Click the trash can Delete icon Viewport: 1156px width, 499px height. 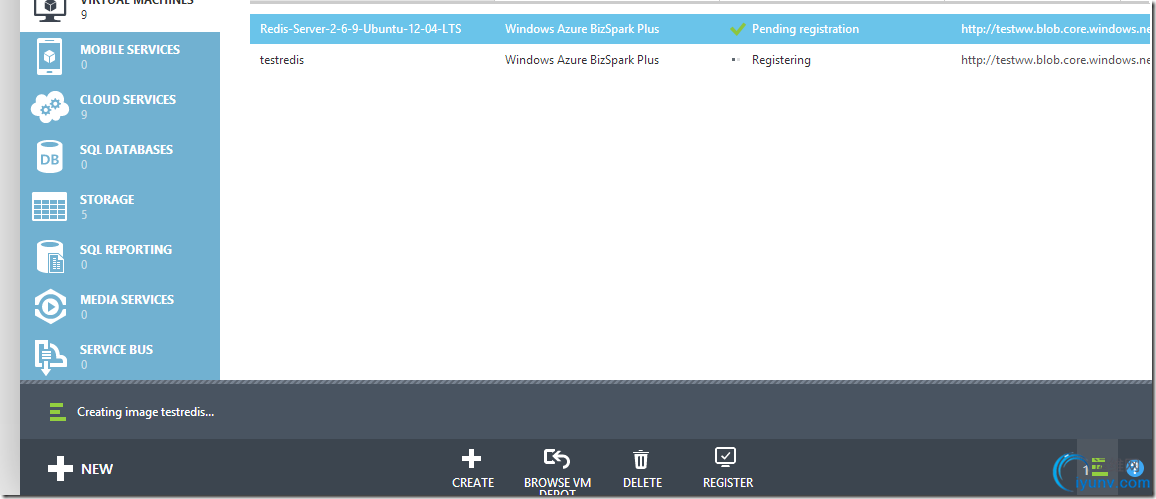point(641,460)
